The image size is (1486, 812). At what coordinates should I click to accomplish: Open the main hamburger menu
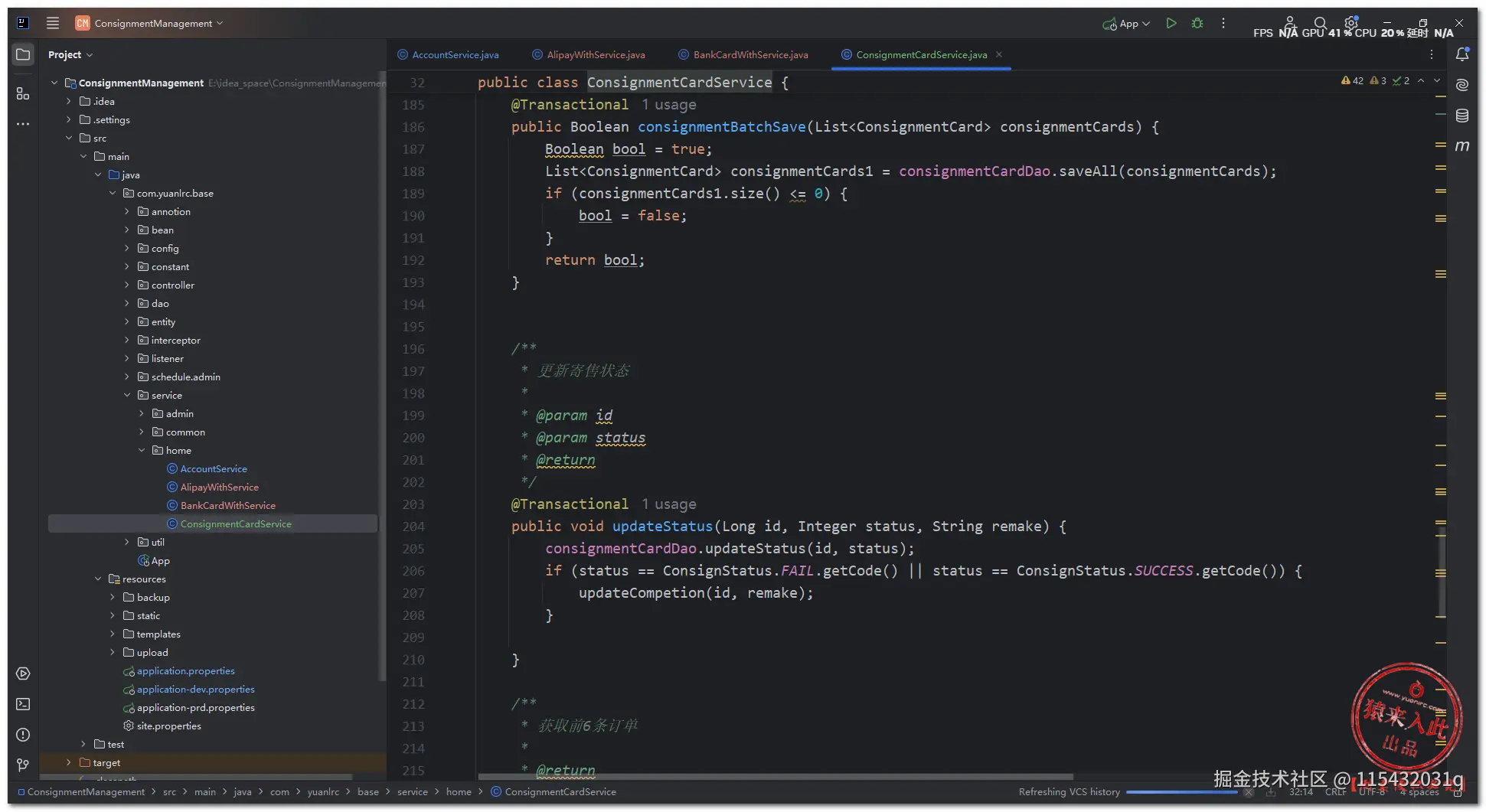pyautogui.click(x=52, y=23)
